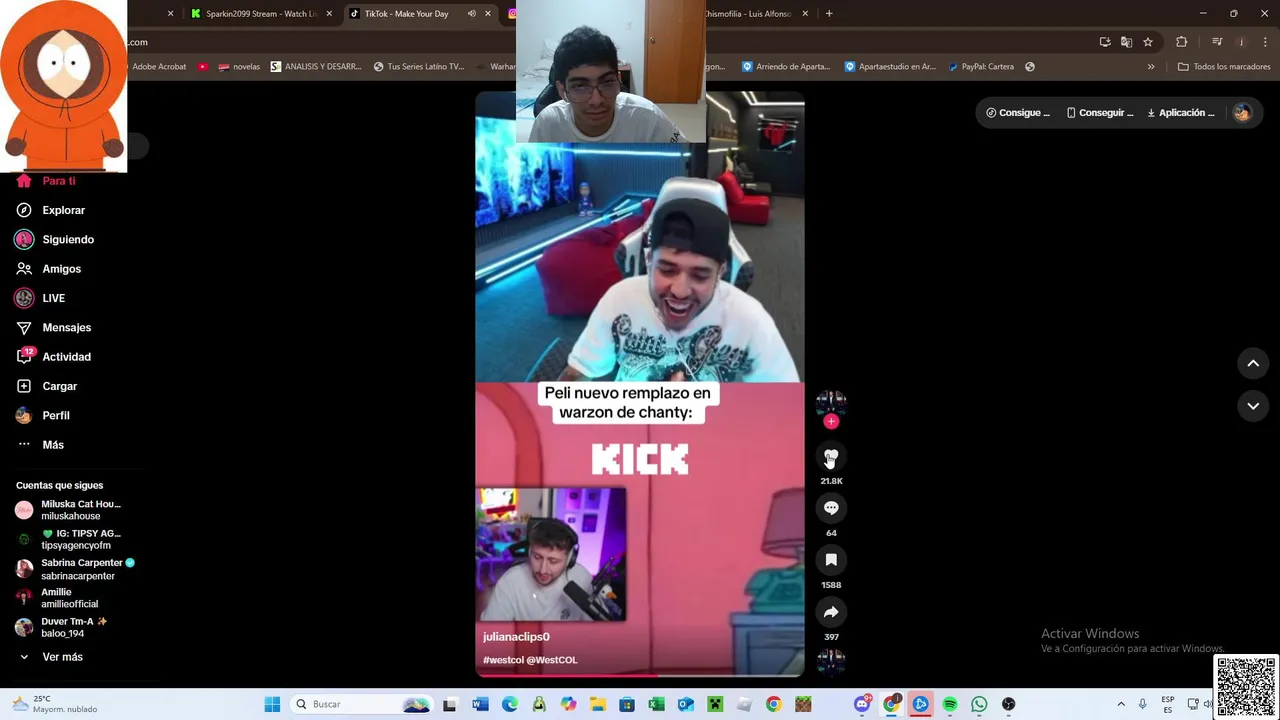Open the video creator's avatar
Viewport: 1280px width, 720px height.
[x=831, y=401]
